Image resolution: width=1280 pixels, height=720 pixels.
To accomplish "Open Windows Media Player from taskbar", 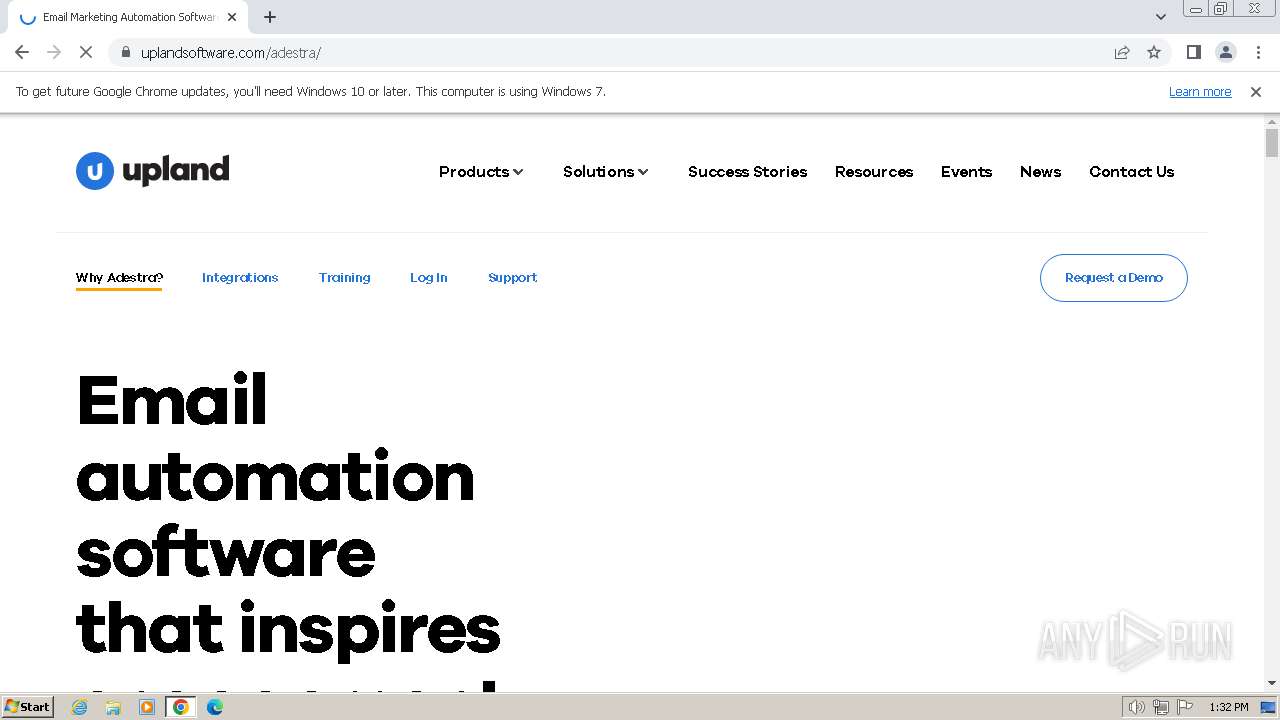I will point(147,707).
